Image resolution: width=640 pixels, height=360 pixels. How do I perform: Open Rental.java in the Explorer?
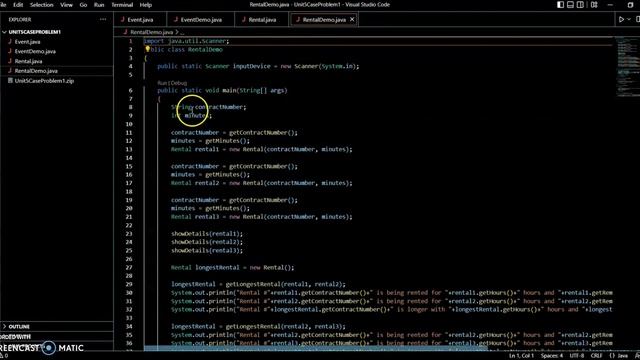tap(28, 61)
